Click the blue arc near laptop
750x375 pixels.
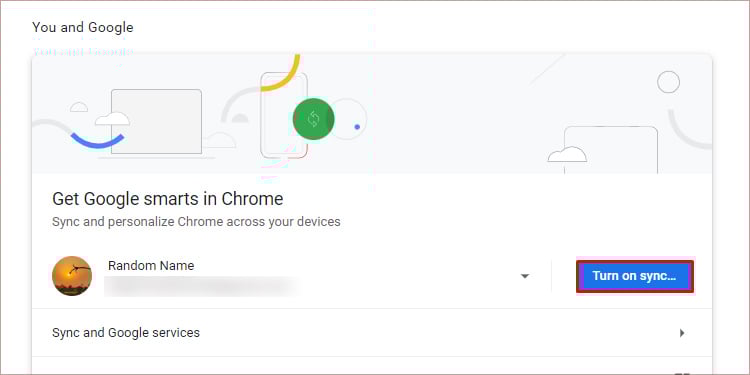(98, 142)
